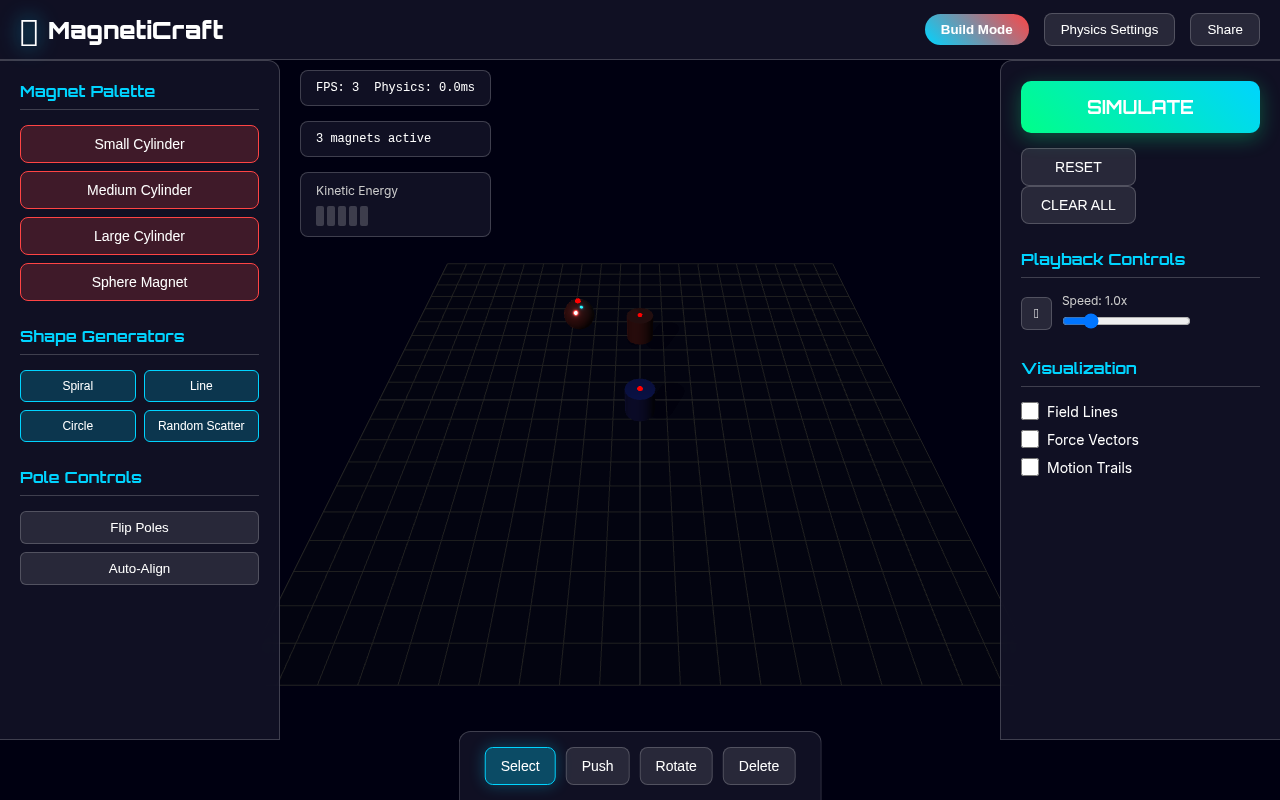This screenshot has height=800, width=1280.
Task: Choose the Circle shape generator
Action: point(77,426)
